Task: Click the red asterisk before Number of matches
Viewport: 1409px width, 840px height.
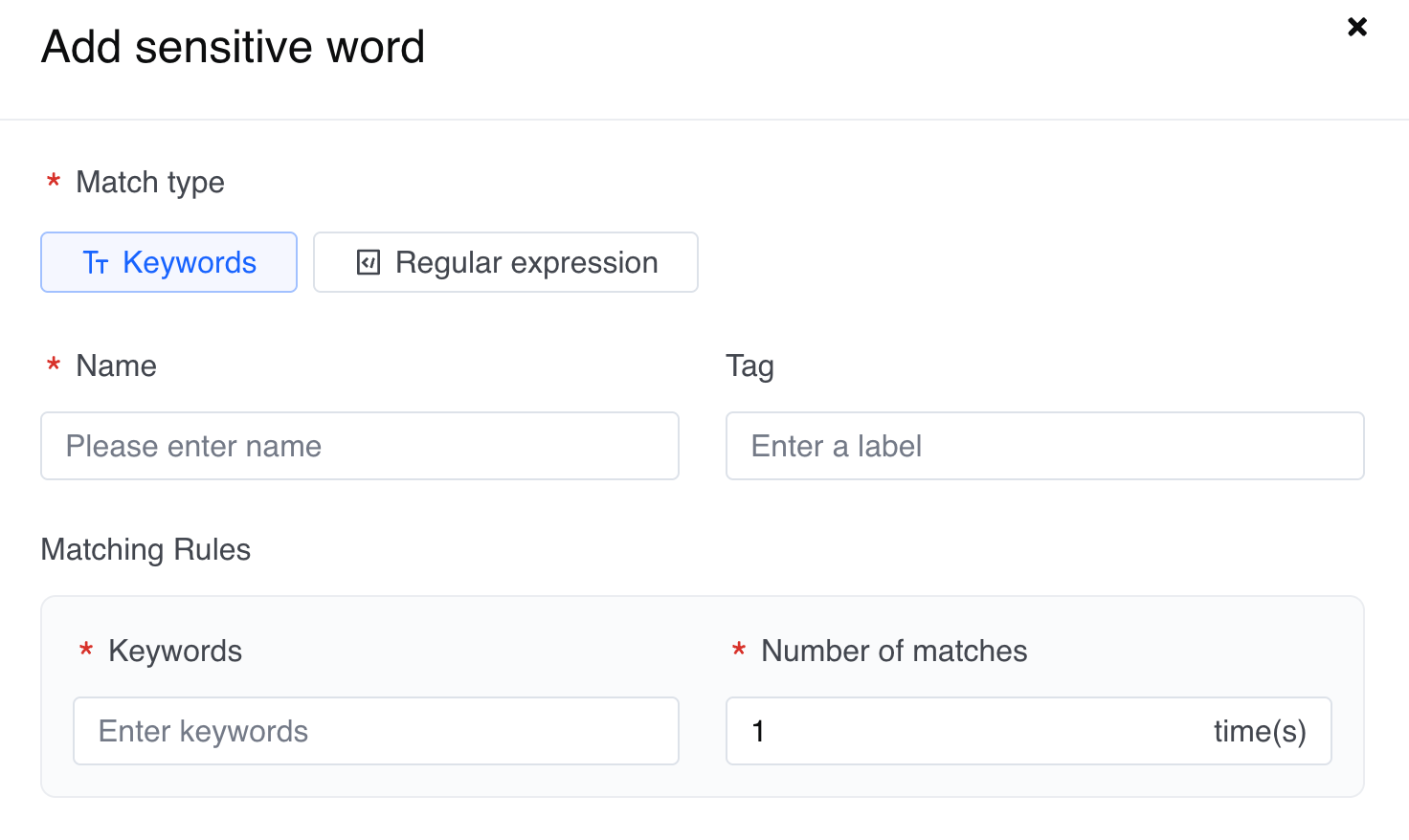Action: click(x=739, y=652)
